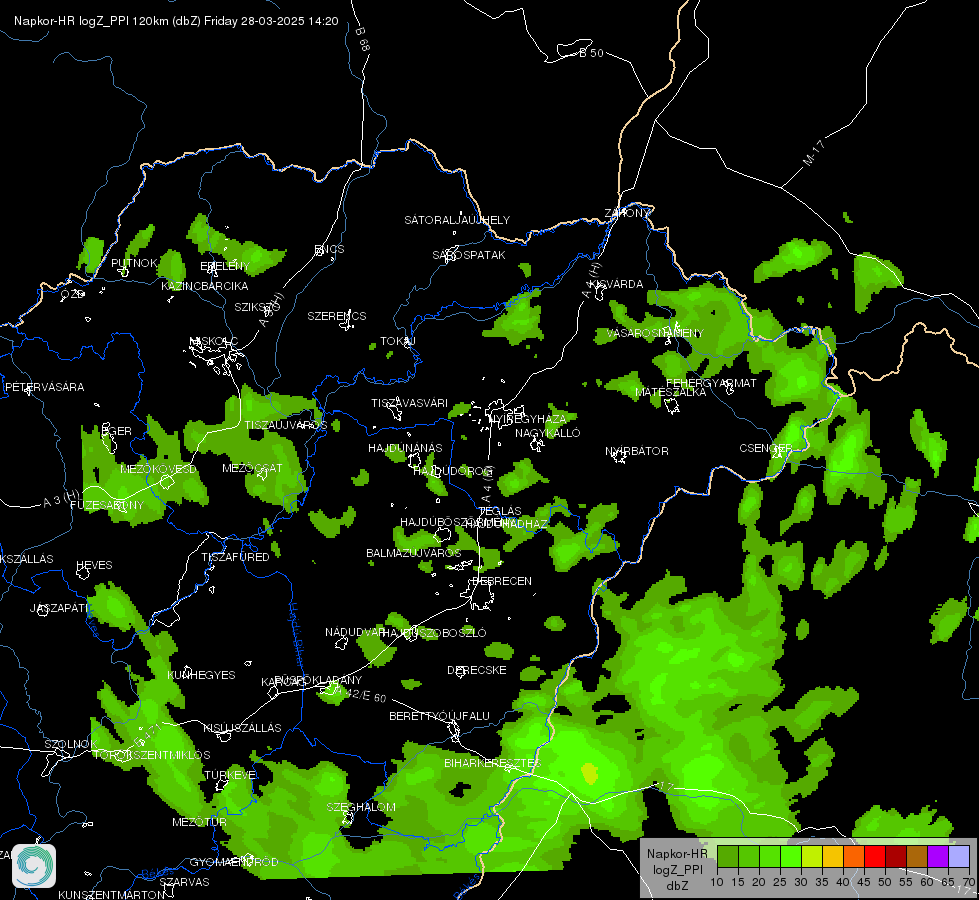
Task: Click the NAGYKALLO city label
Action: 548,433
